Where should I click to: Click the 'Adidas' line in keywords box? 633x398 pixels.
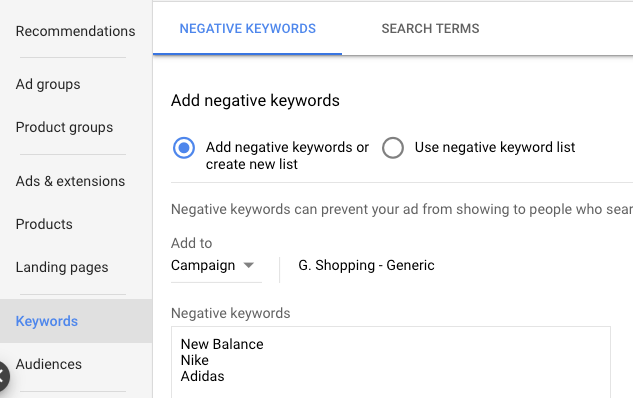(202, 376)
